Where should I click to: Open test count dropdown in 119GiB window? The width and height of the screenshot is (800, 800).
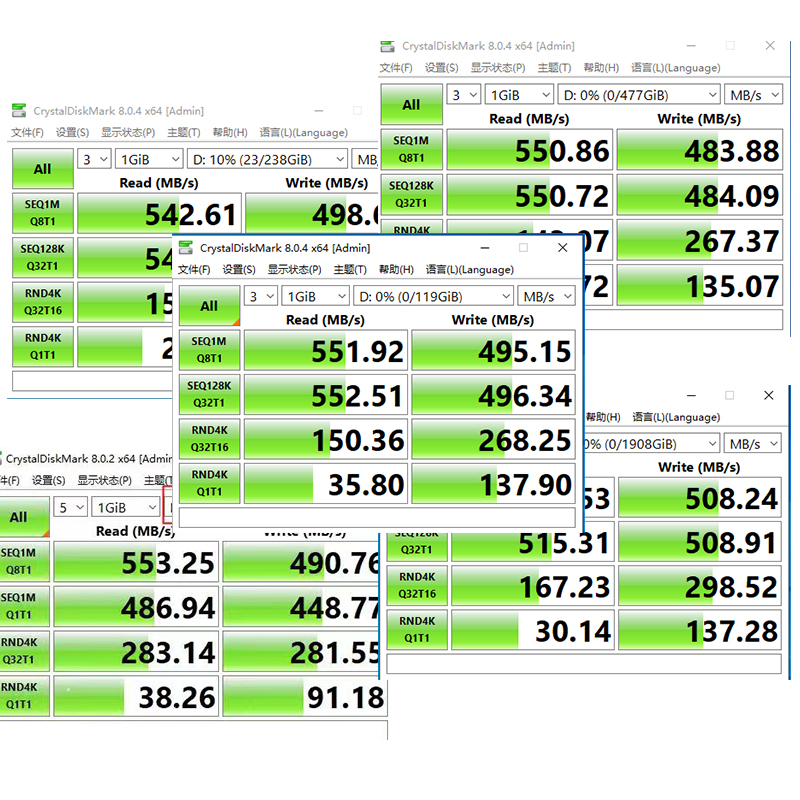coord(261,296)
